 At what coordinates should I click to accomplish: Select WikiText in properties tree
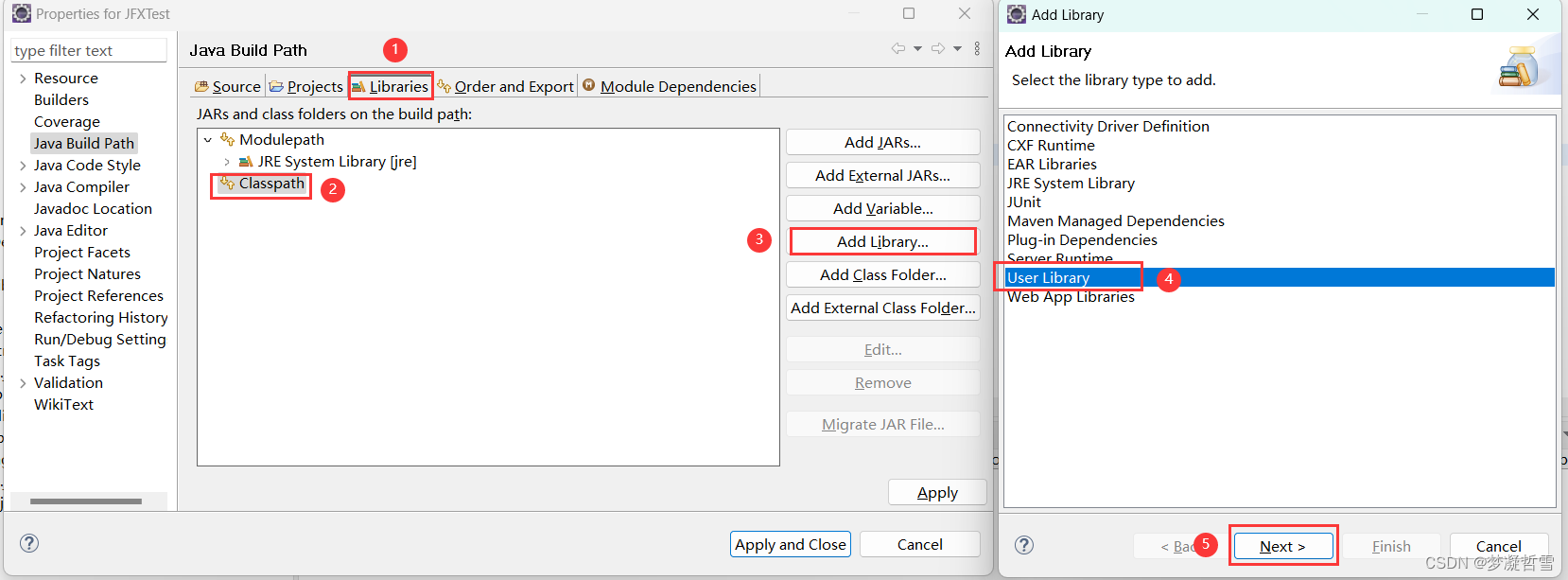(63, 404)
